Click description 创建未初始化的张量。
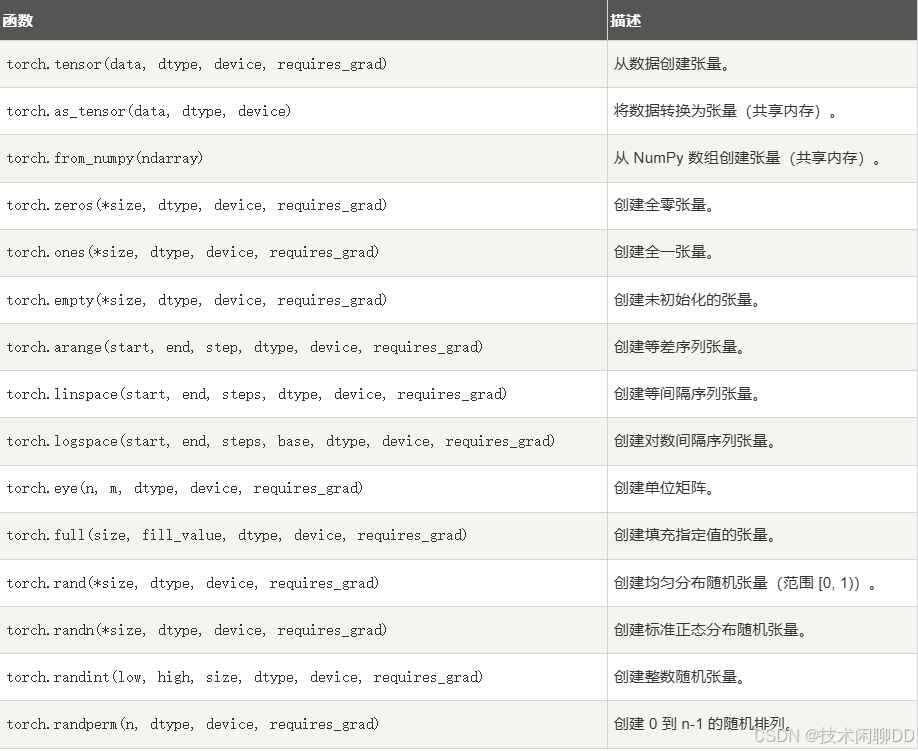This screenshot has height=751, width=918. [687, 300]
